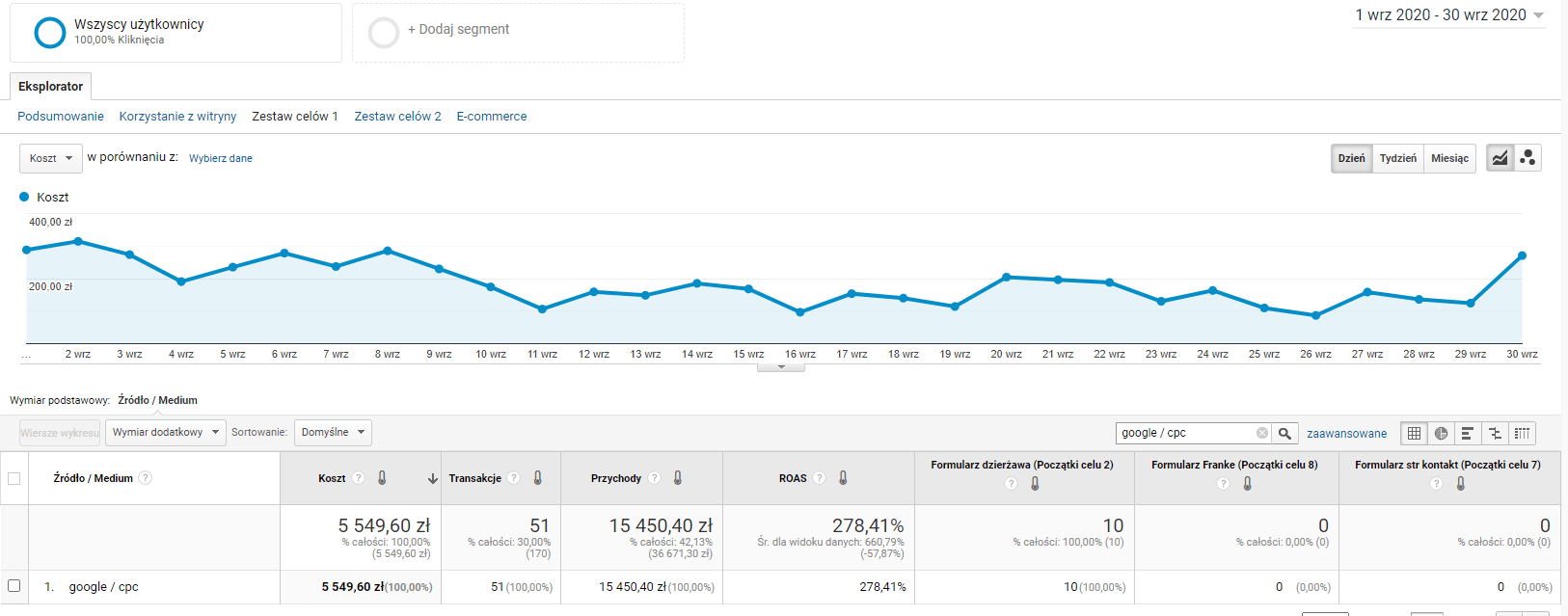
Task: Choose the comparison view icon
Action: 1495,434
